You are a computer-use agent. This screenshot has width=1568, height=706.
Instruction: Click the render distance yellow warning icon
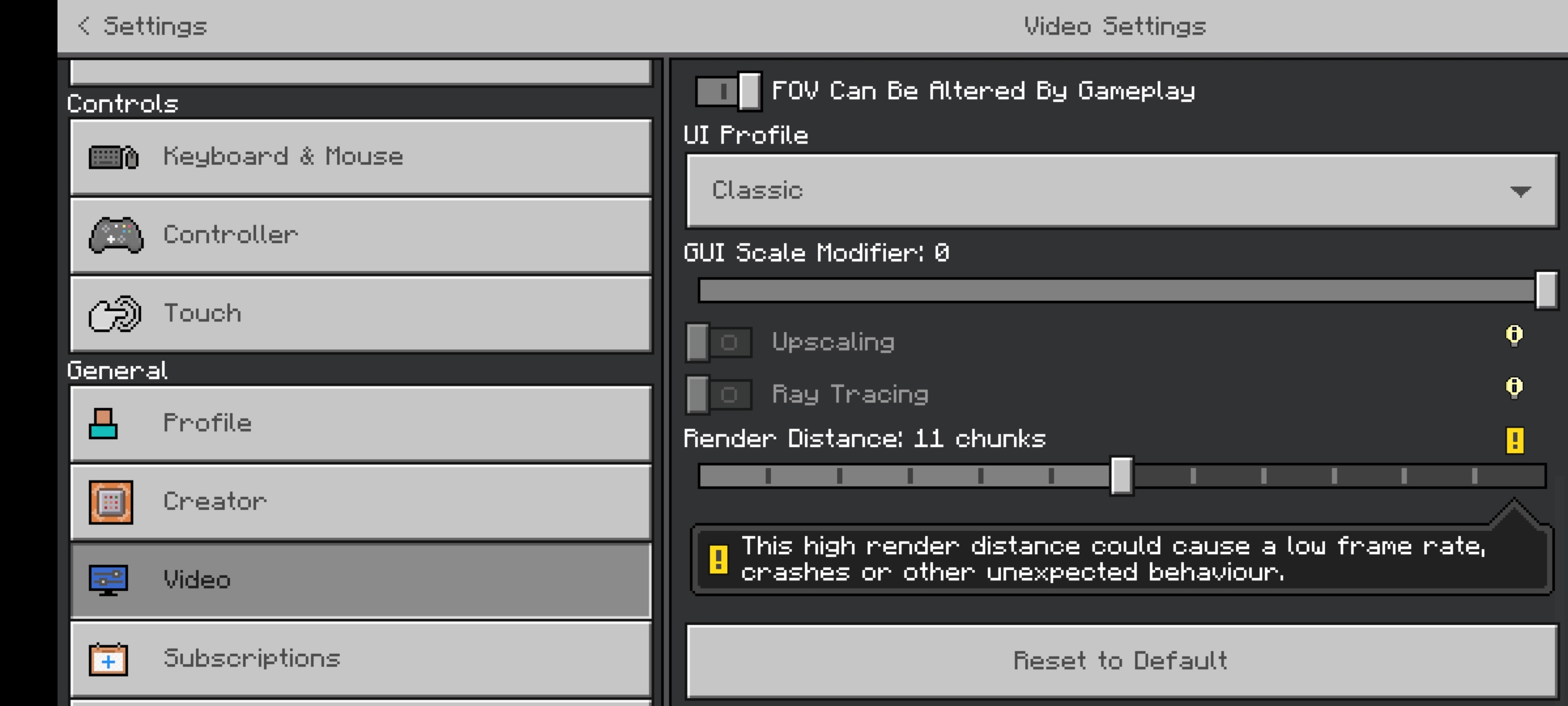click(1514, 440)
